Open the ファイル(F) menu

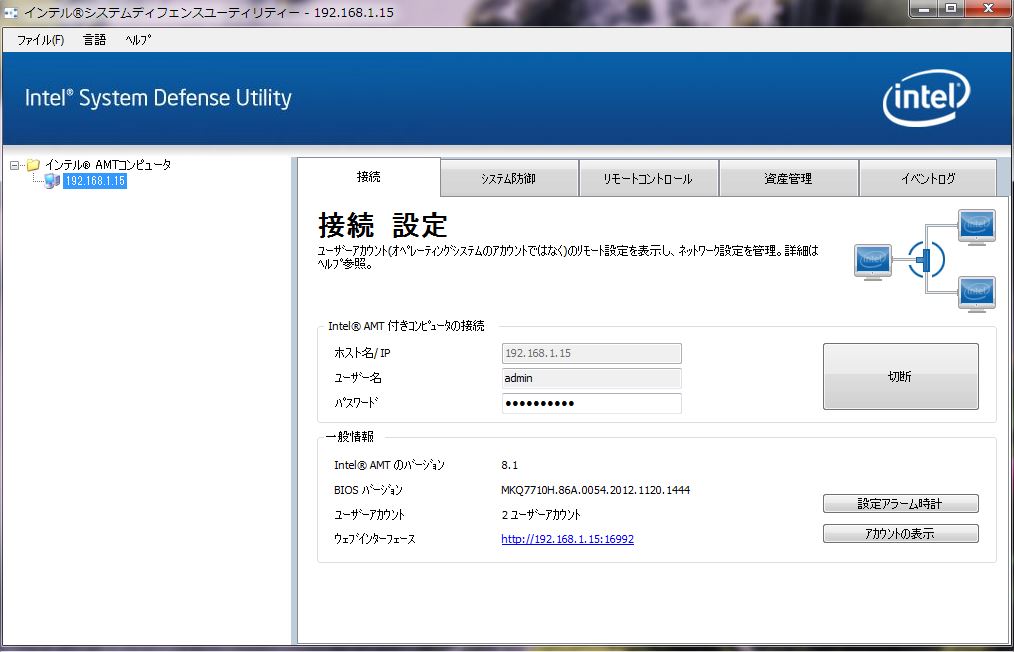[40, 40]
